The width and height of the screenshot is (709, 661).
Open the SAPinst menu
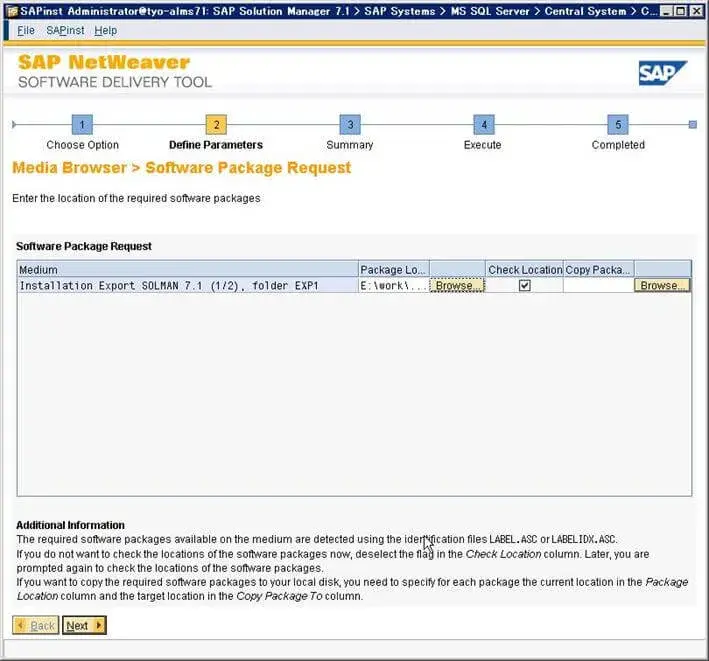[65, 30]
